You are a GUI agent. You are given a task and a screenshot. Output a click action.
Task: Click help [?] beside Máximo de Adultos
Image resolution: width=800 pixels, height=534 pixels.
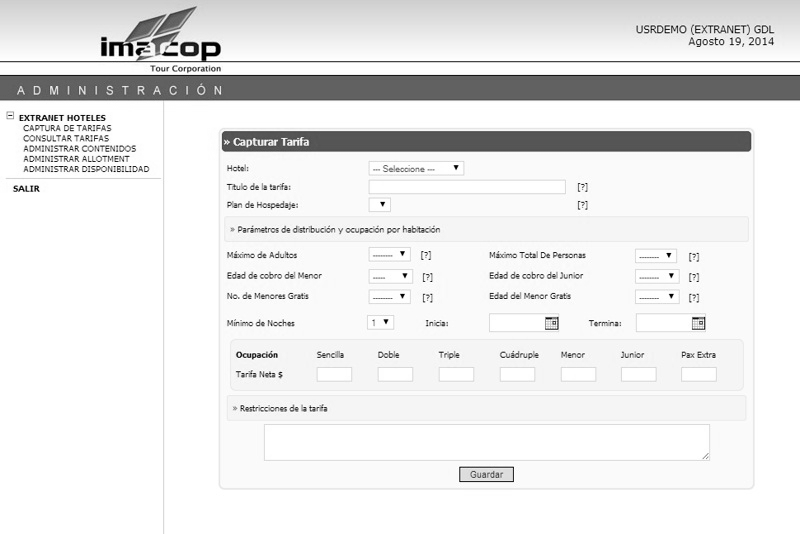[426, 256]
